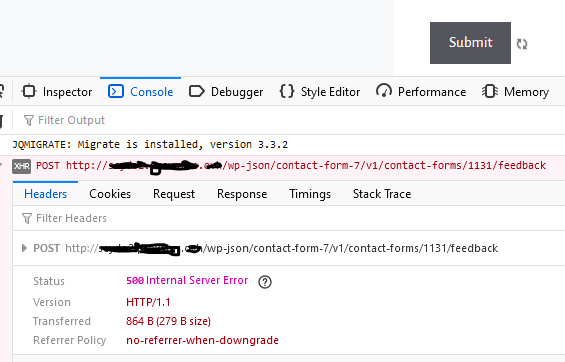Click the funnel icon beside Filter Headers
565x362 pixels.
27,218
